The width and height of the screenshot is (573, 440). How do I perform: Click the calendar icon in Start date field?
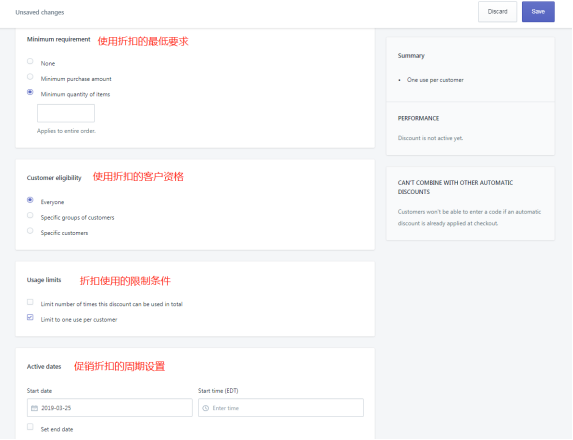pyautogui.click(x=34, y=408)
